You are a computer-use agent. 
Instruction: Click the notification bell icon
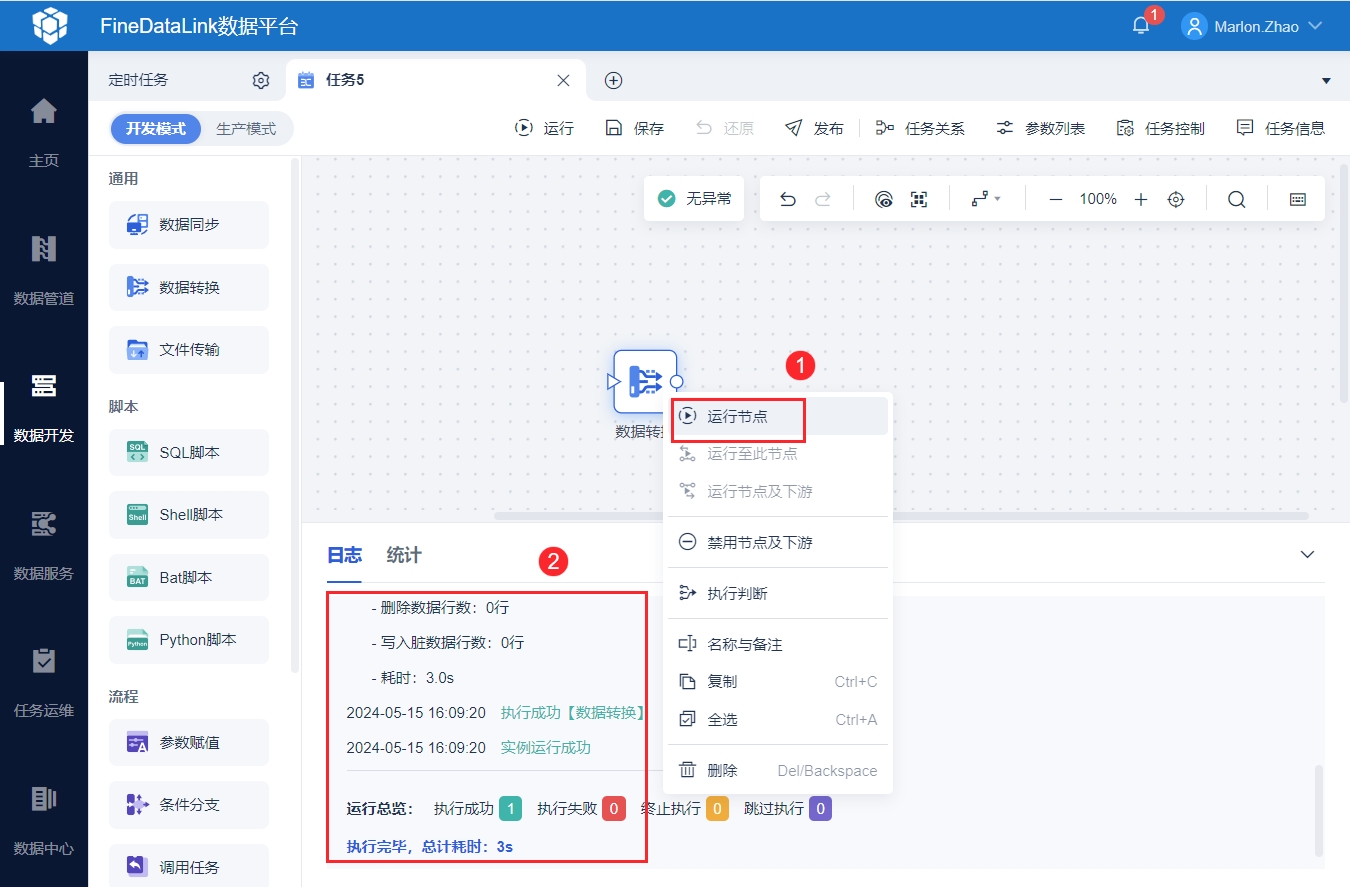coord(1141,26)
